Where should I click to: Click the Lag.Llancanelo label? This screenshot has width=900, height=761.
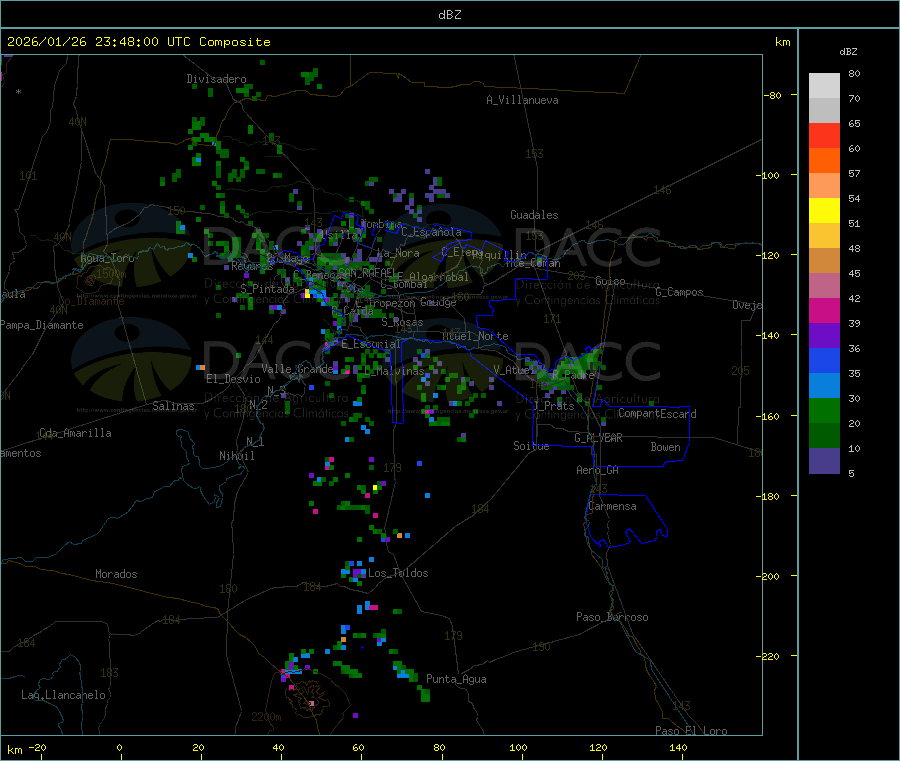63,695
